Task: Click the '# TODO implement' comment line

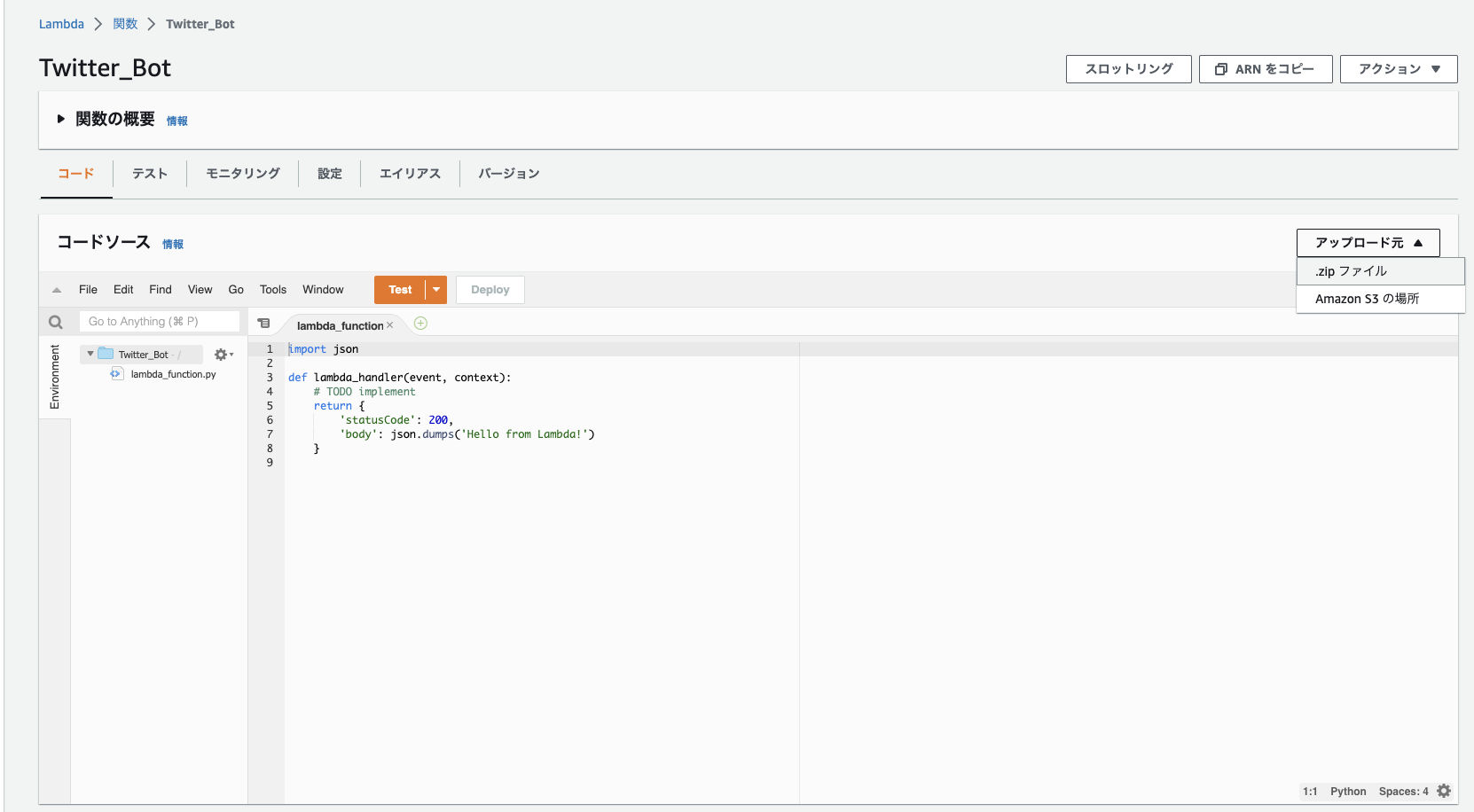Action: point(365,392)
